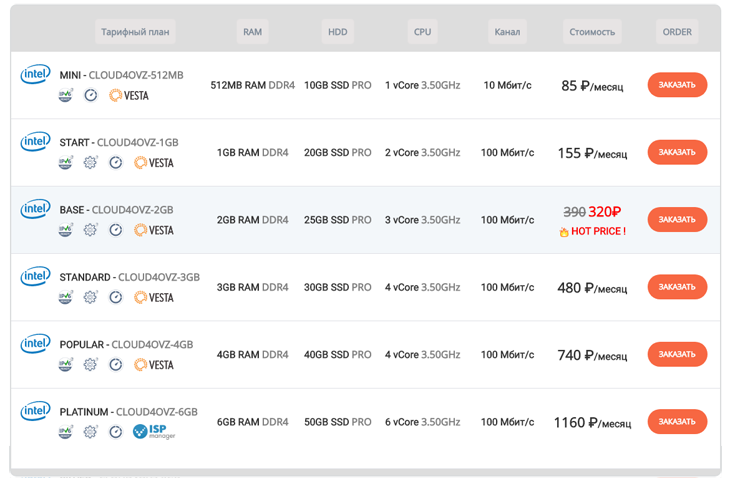Click the crossed-out price '390'

[575, 212]
